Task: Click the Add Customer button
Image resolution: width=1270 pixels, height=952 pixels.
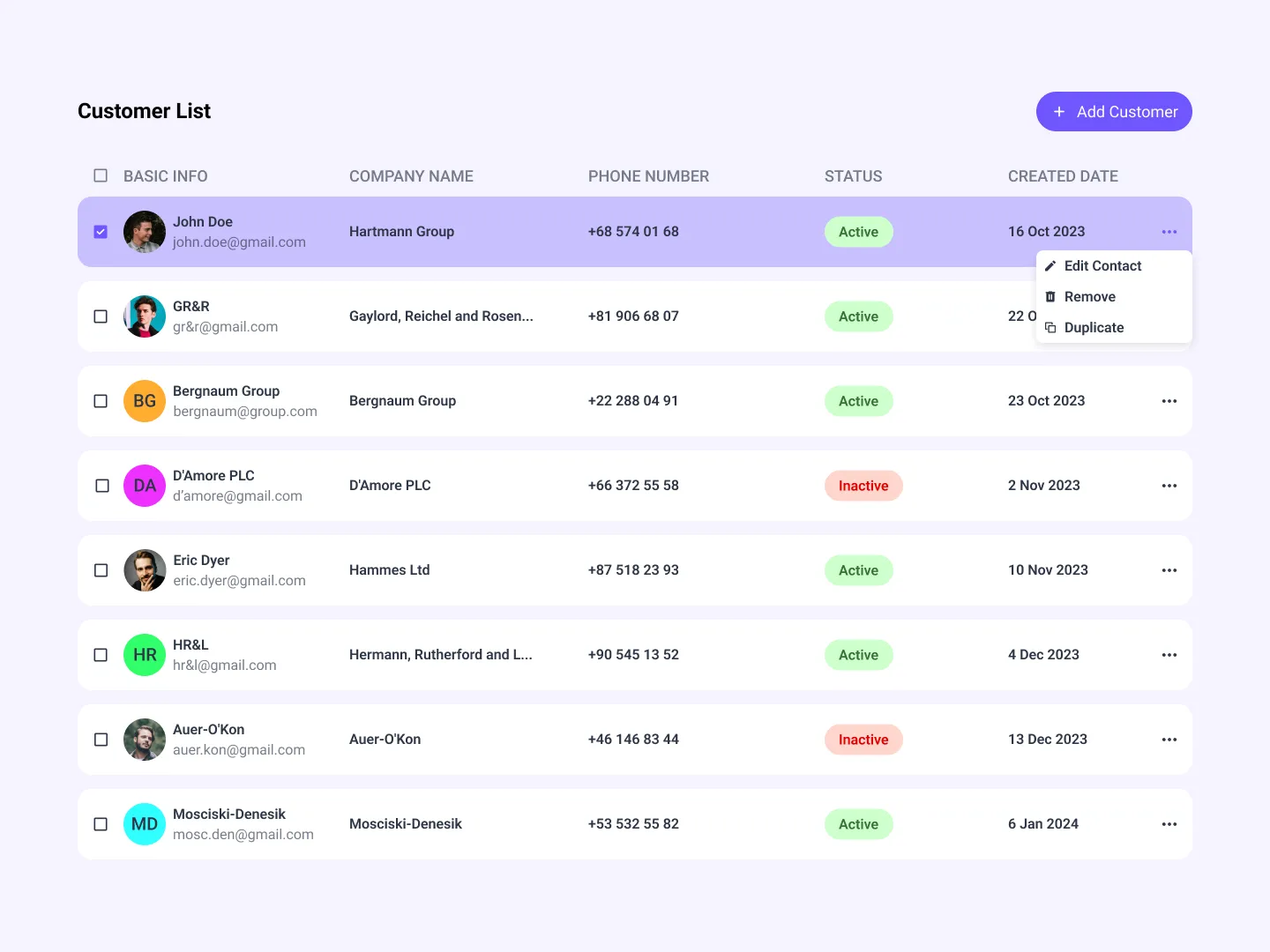Action: (1114, 112)
